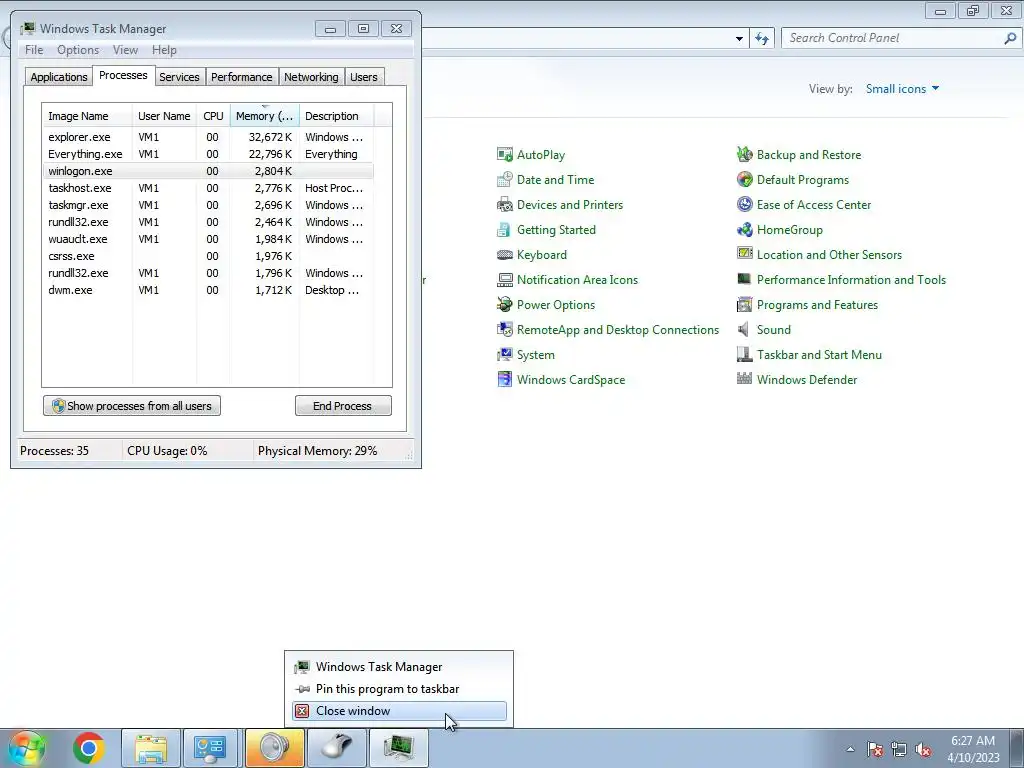Sort by Memory column header
Viewport: 1024px width, 768px height.
[x=264, y=116]
